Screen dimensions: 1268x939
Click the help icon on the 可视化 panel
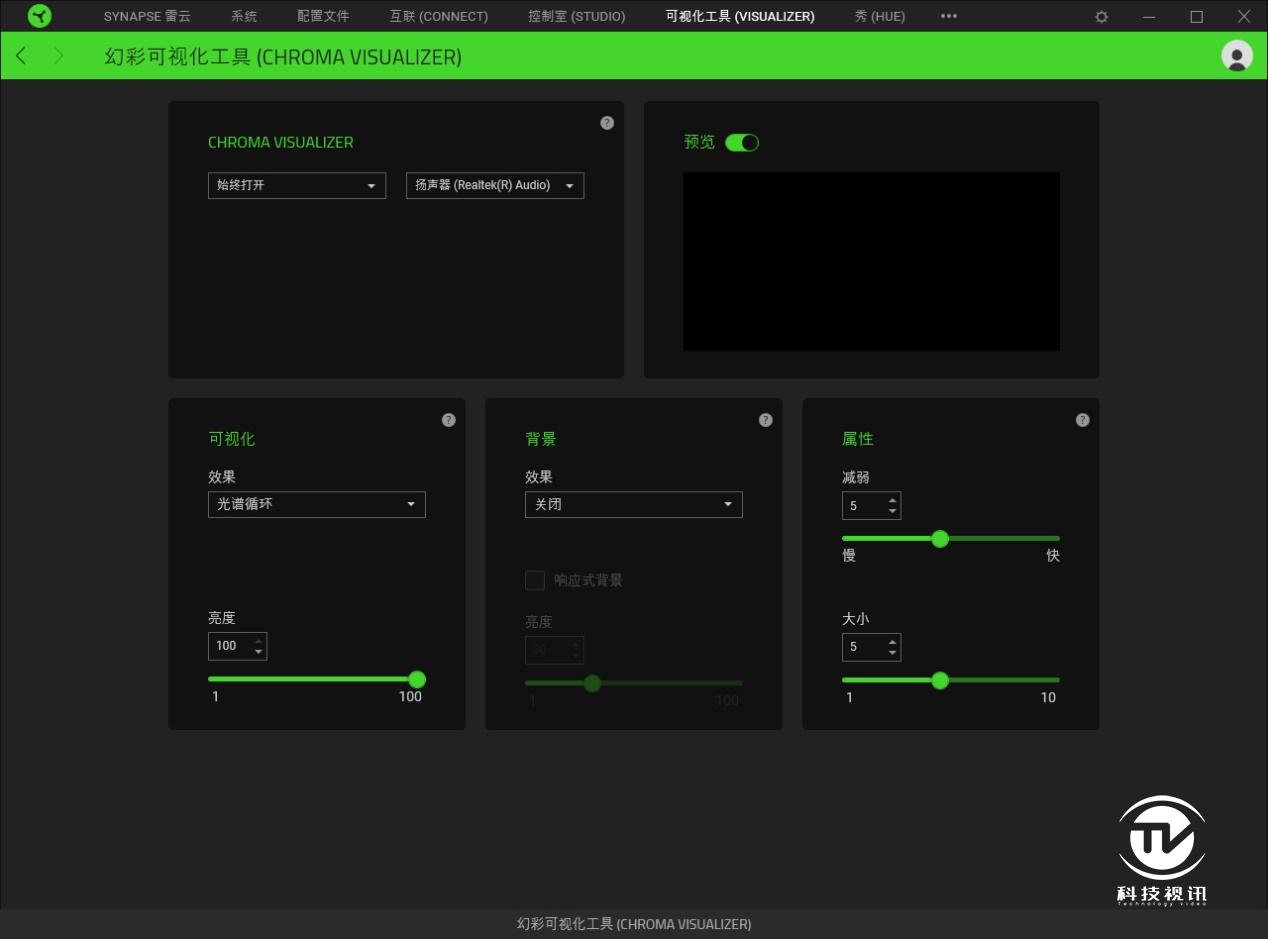(x=449, y=420)
